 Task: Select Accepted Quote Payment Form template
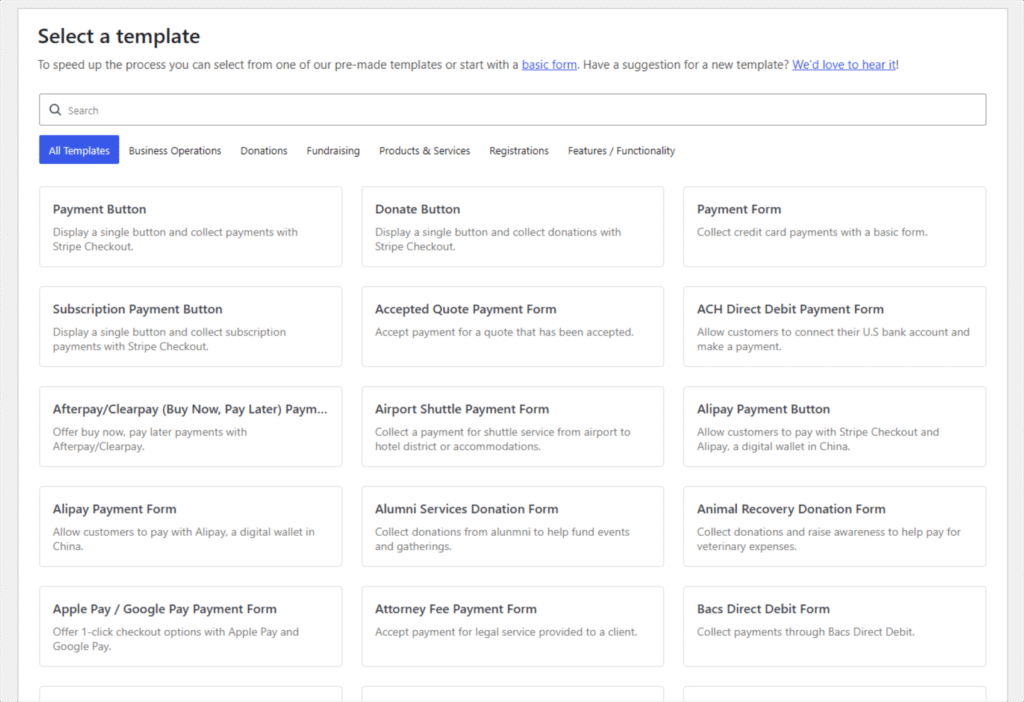coord(513,327)
